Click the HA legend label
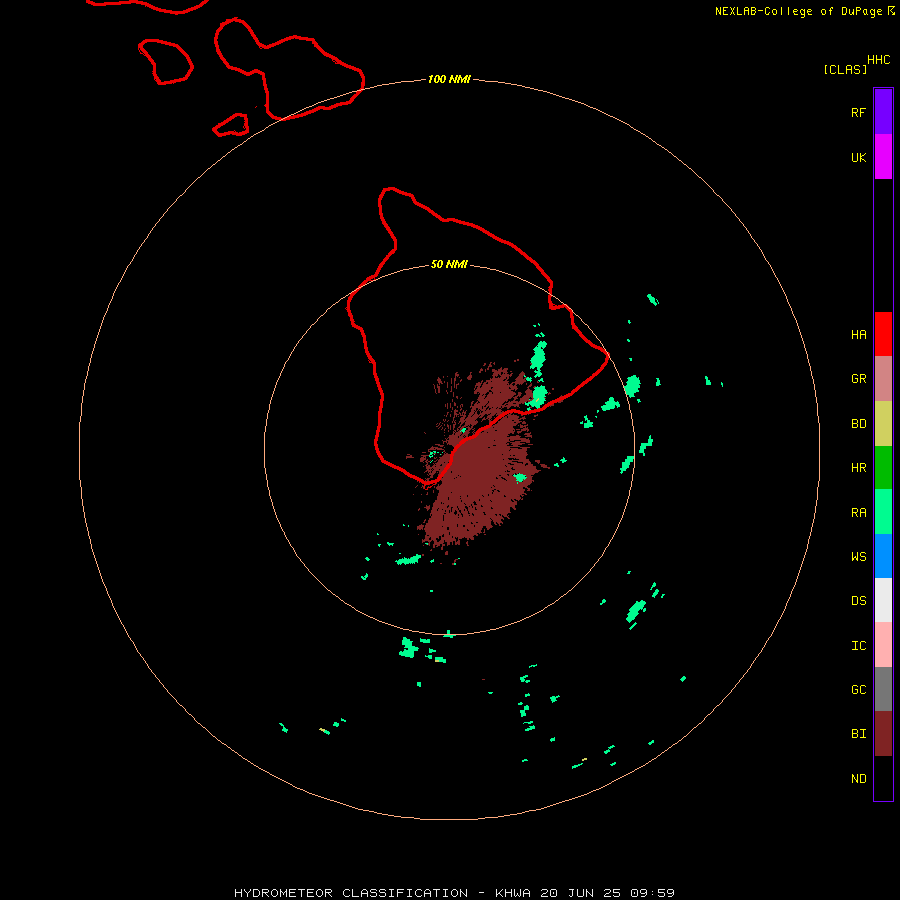 858,334
